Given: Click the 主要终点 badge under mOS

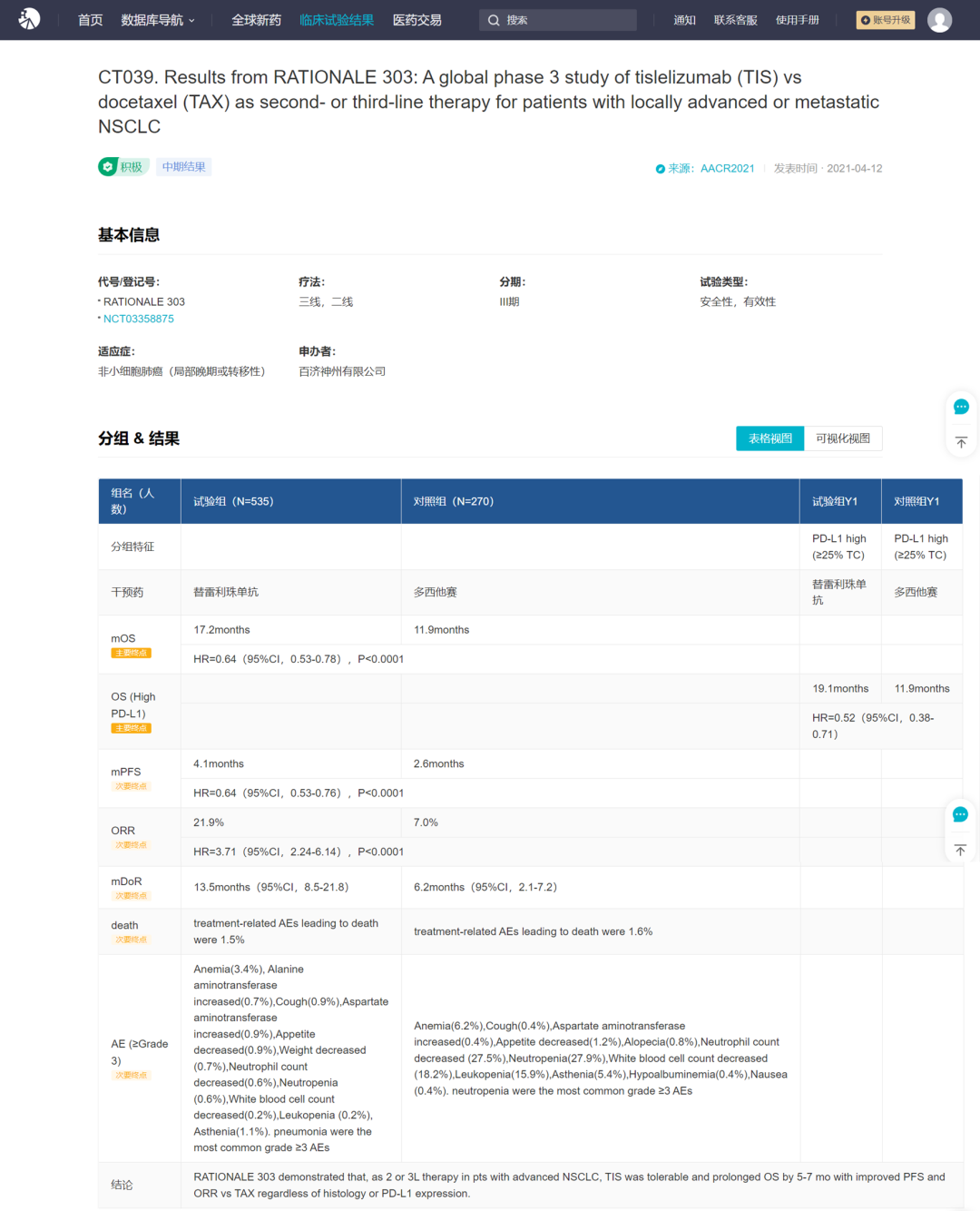Looking at the screenshot, I should pos(132,653).
